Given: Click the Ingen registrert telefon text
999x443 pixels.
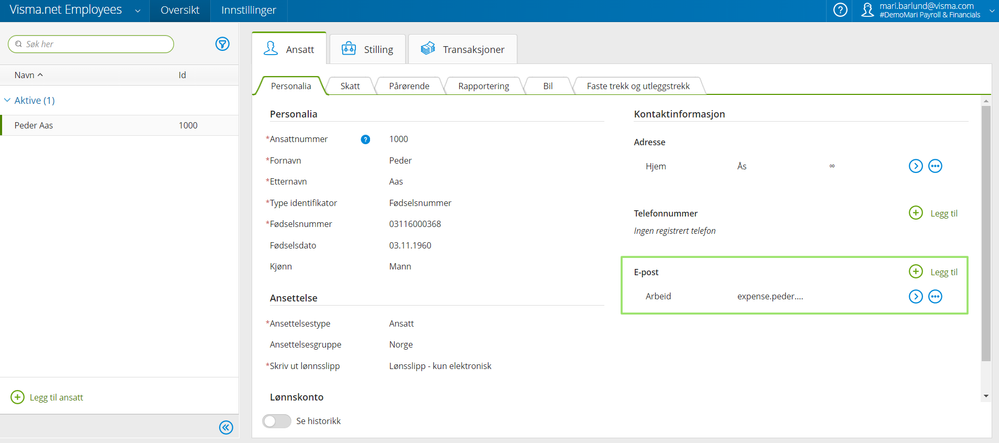Looking at the screenshot, I should pos(675,231).
